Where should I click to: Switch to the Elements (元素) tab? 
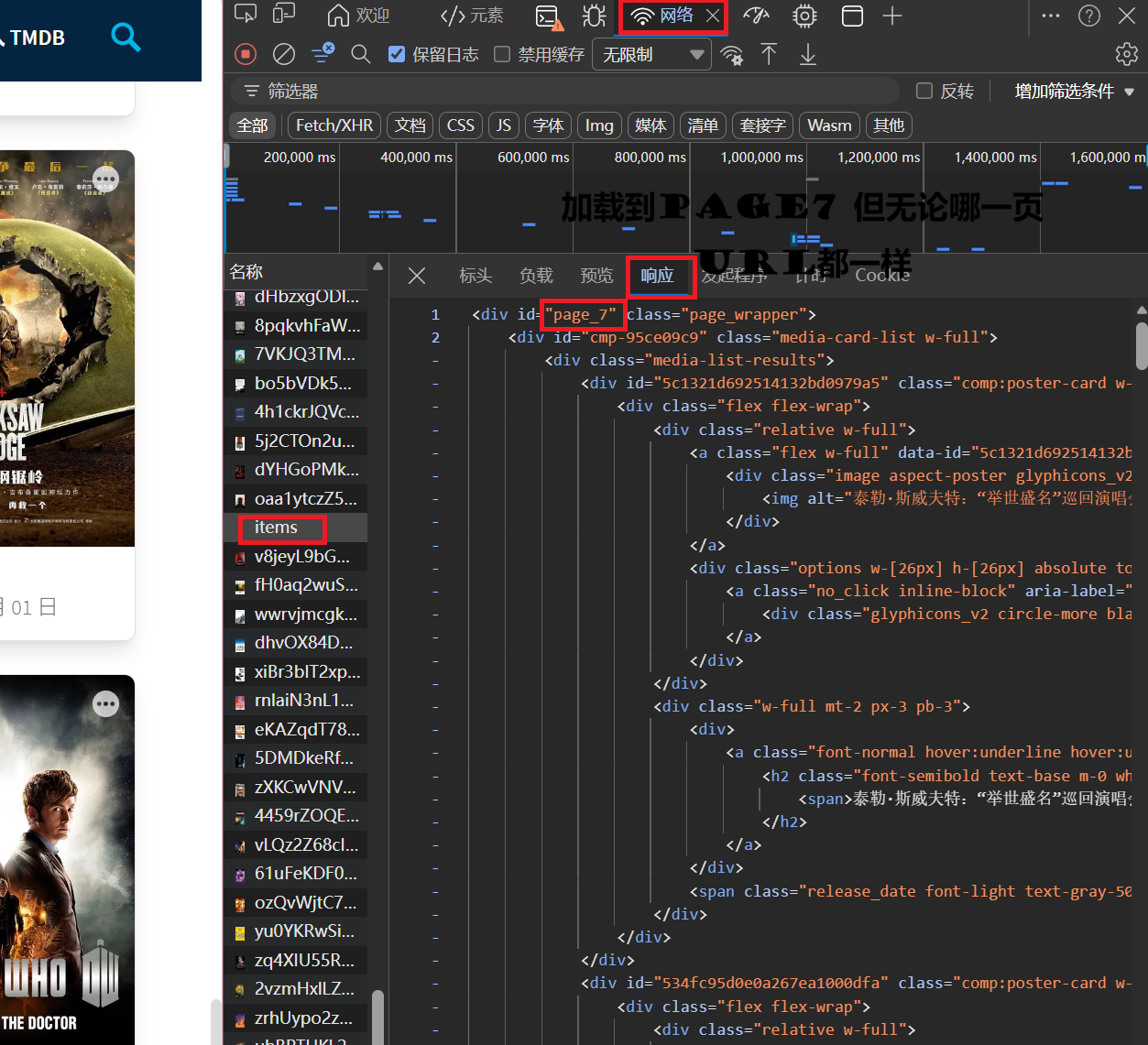(x=472, y=16)
